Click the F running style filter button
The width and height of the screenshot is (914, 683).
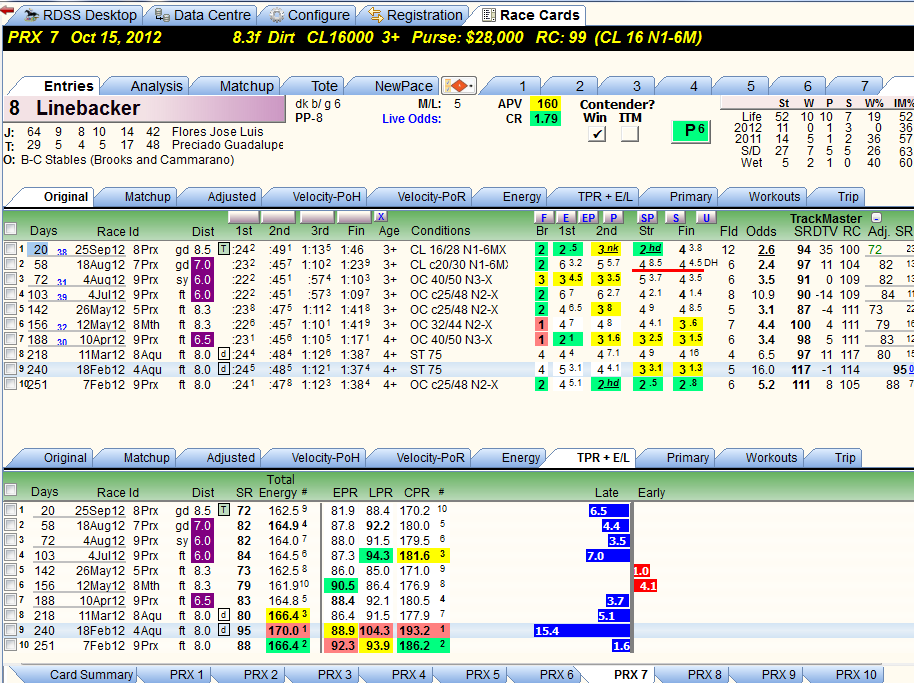coord(543,217)
